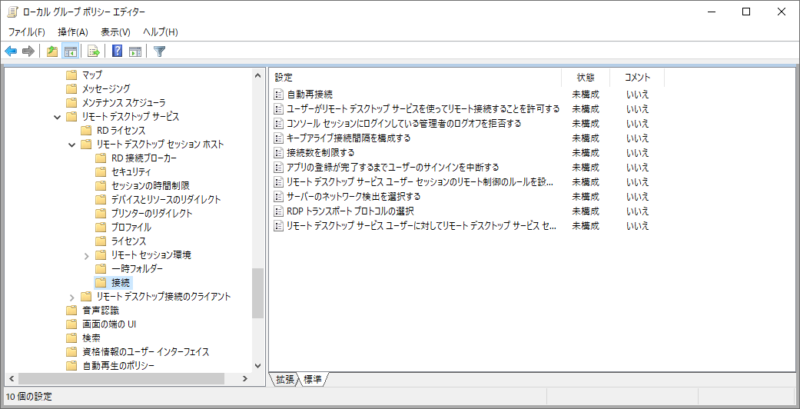Toggle the action pane toolbar icon
Viewport: 800px width, 409px height.
pos(135,51)
